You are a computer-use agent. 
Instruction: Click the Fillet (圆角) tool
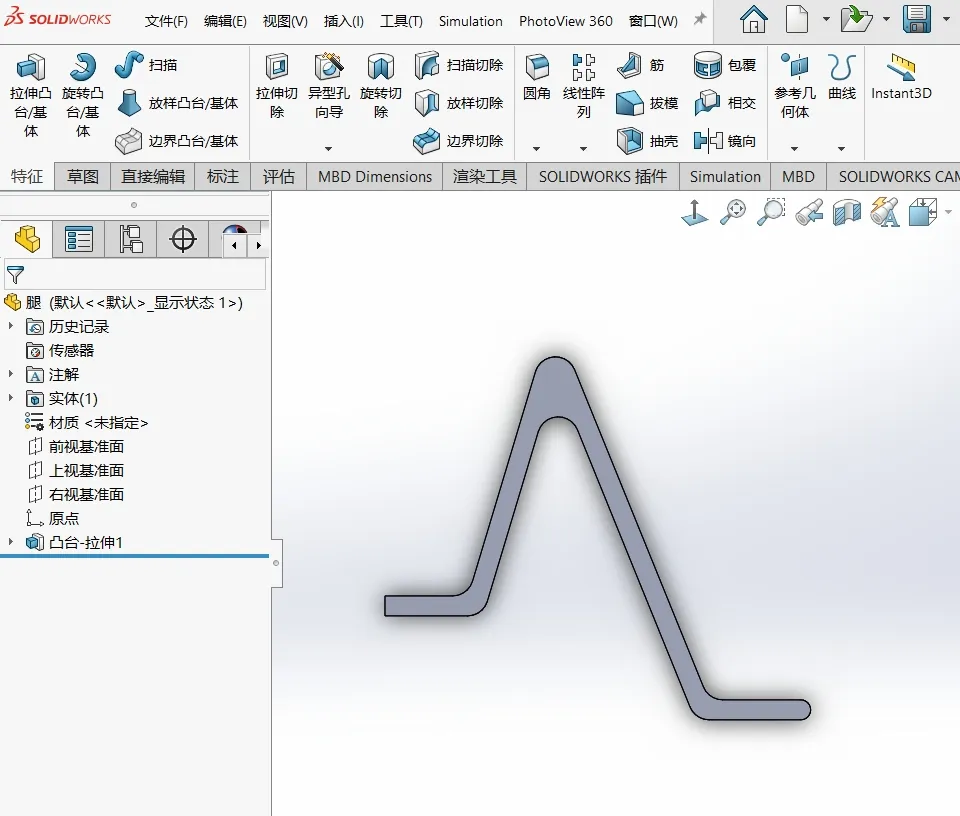click(x=537, y=77)
